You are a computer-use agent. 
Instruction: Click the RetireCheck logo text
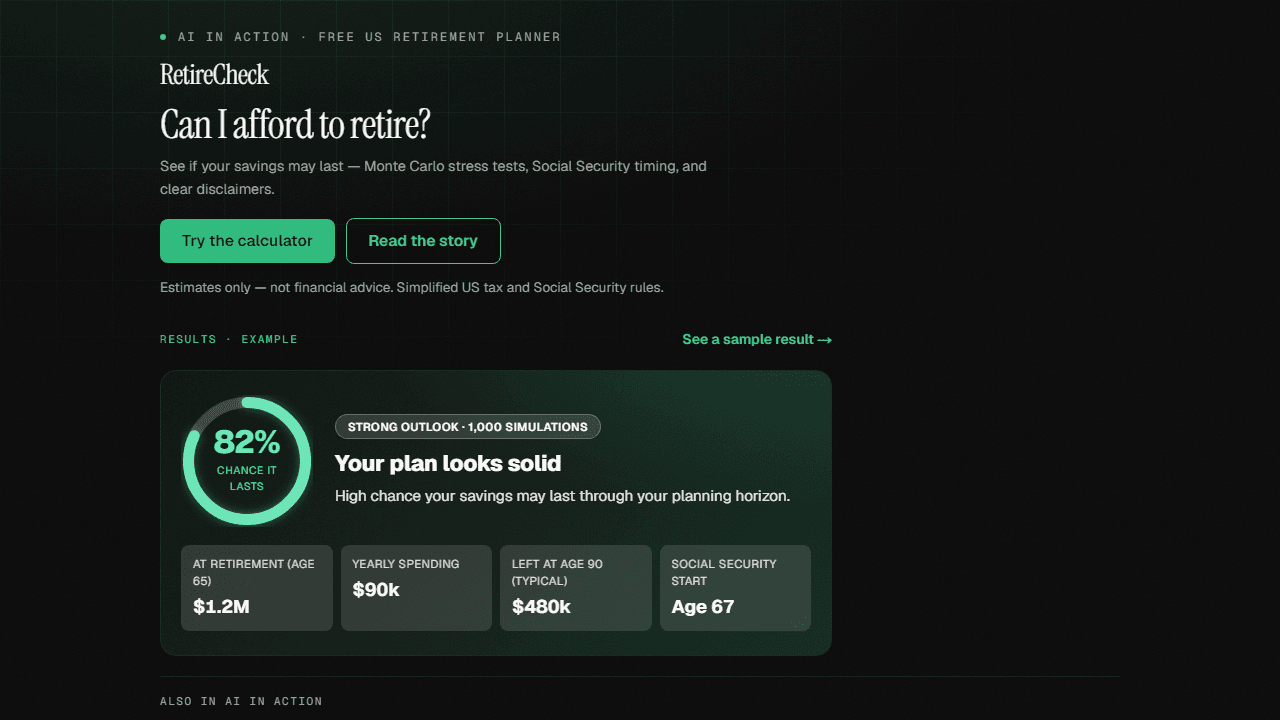click(x=214, y=75)
